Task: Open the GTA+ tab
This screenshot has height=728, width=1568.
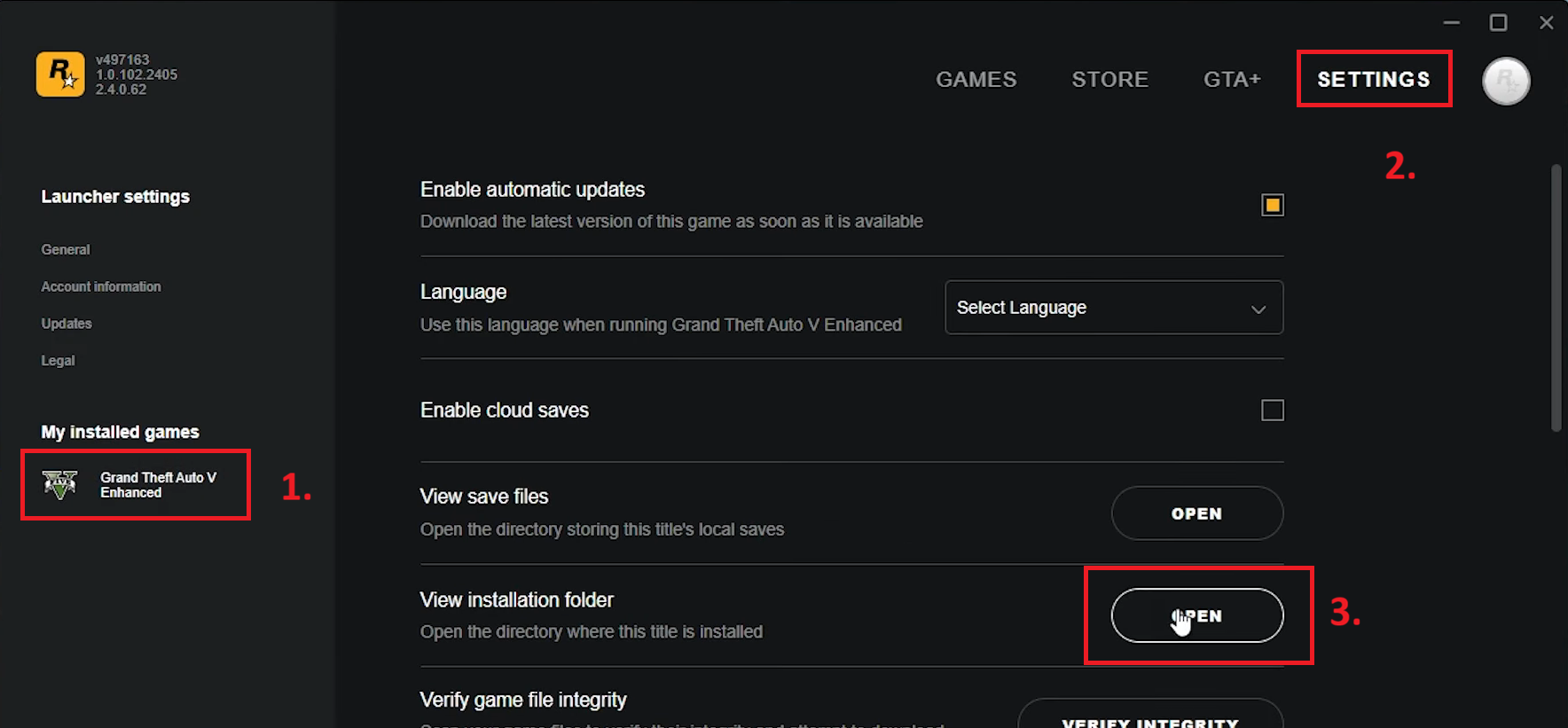Action: (1232, 80)
